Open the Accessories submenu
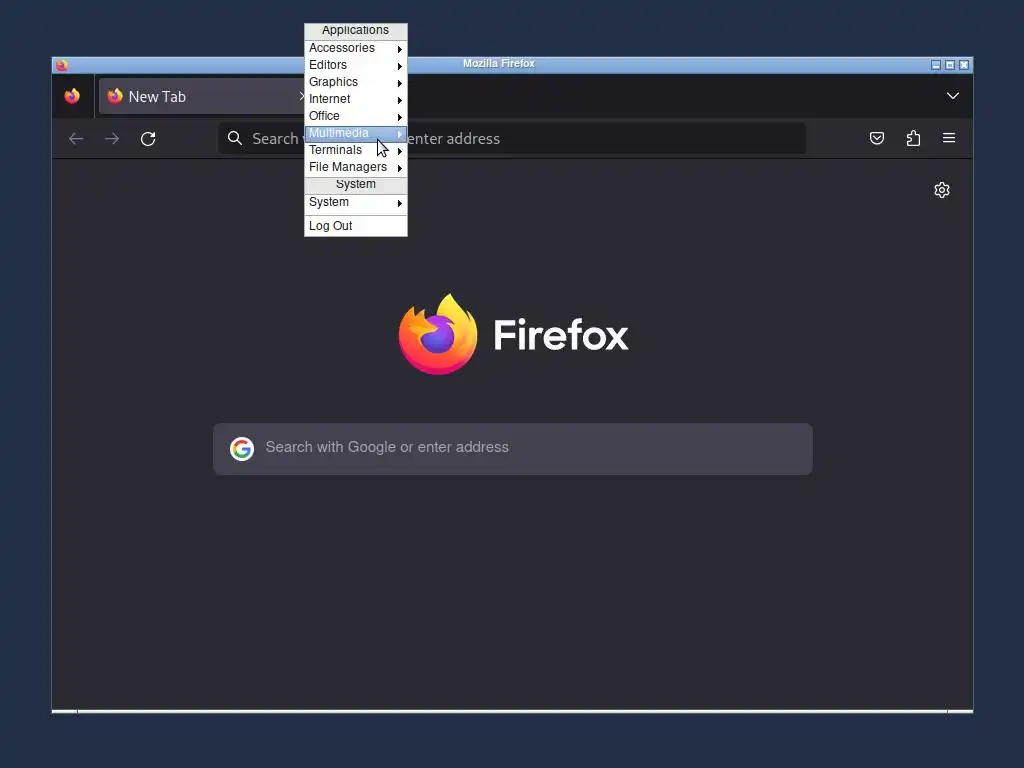This screenshot has height=768, width=1024. pos(355,48)
